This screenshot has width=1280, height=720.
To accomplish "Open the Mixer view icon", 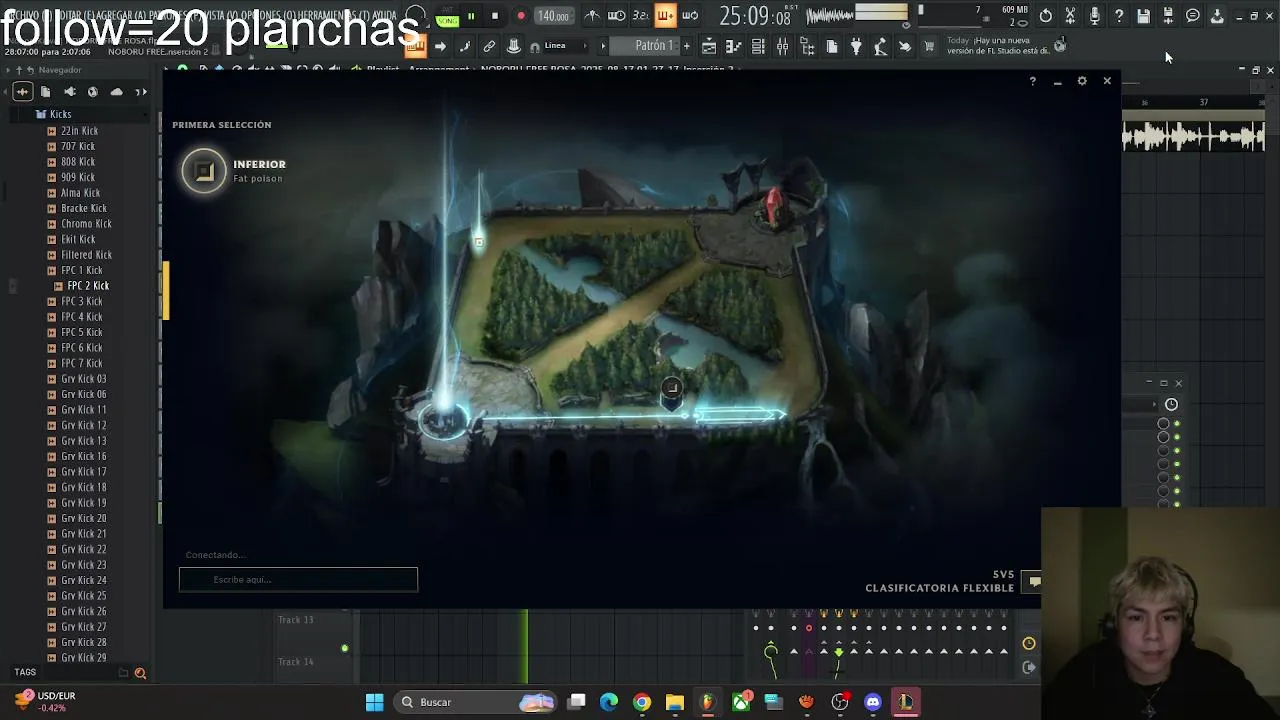I will (782, 46).
